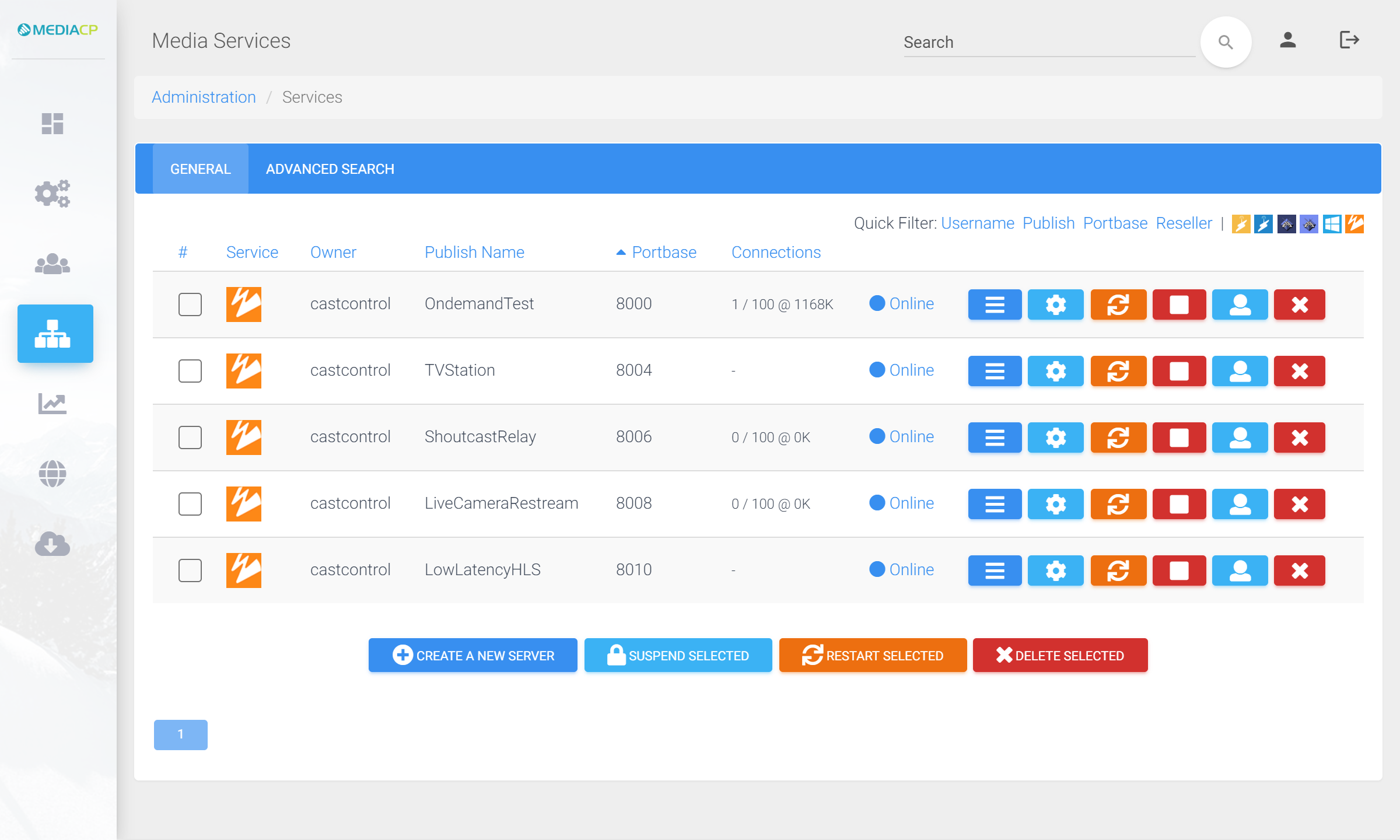Switch to the GENERAL tab
Screen dimensions: 1400x840
pos(201,169)
